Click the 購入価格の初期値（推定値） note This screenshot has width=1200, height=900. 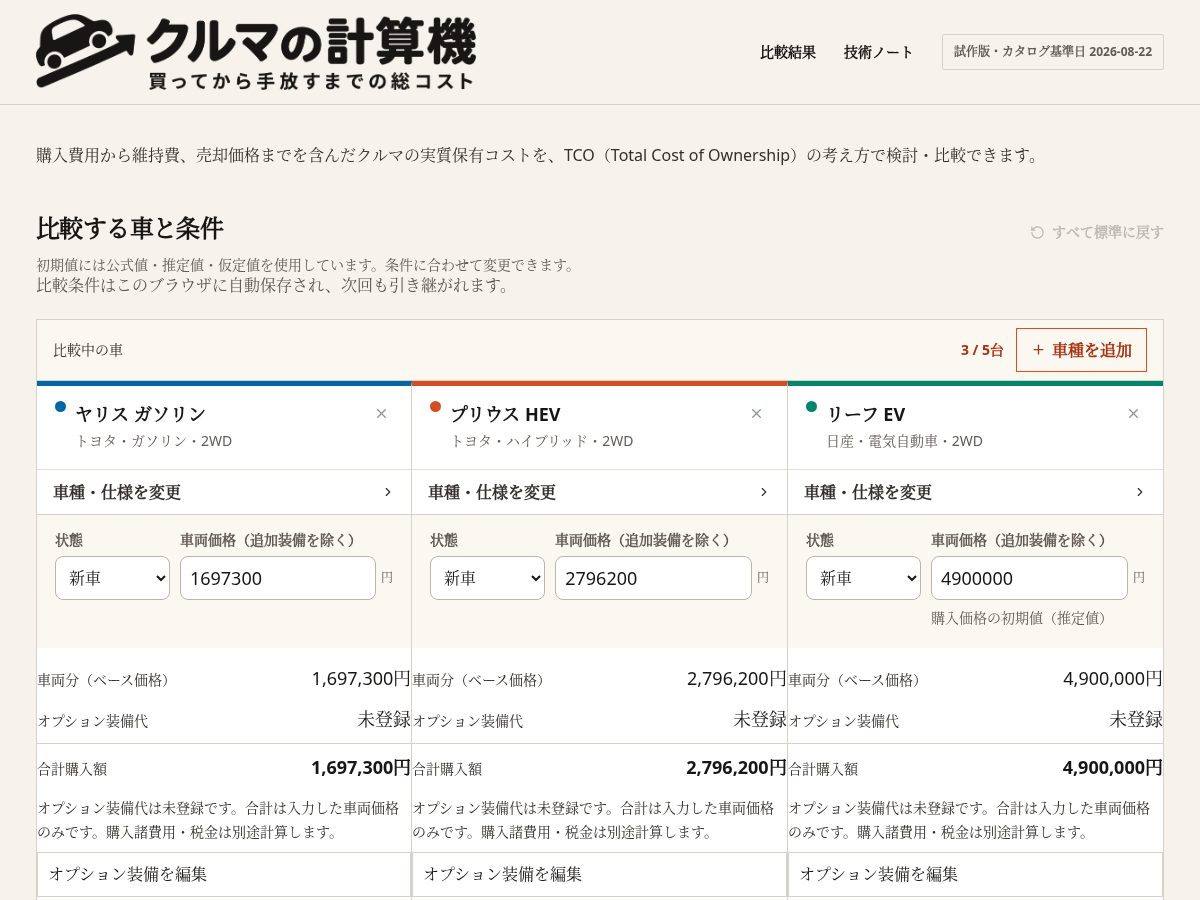tap(1019, 618)
